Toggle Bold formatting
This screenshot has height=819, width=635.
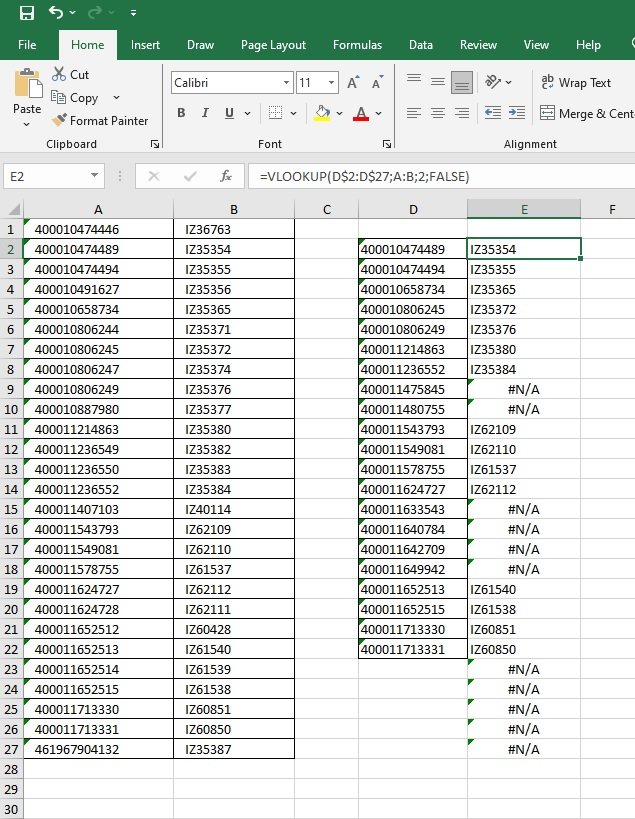[x=181, y=113]
